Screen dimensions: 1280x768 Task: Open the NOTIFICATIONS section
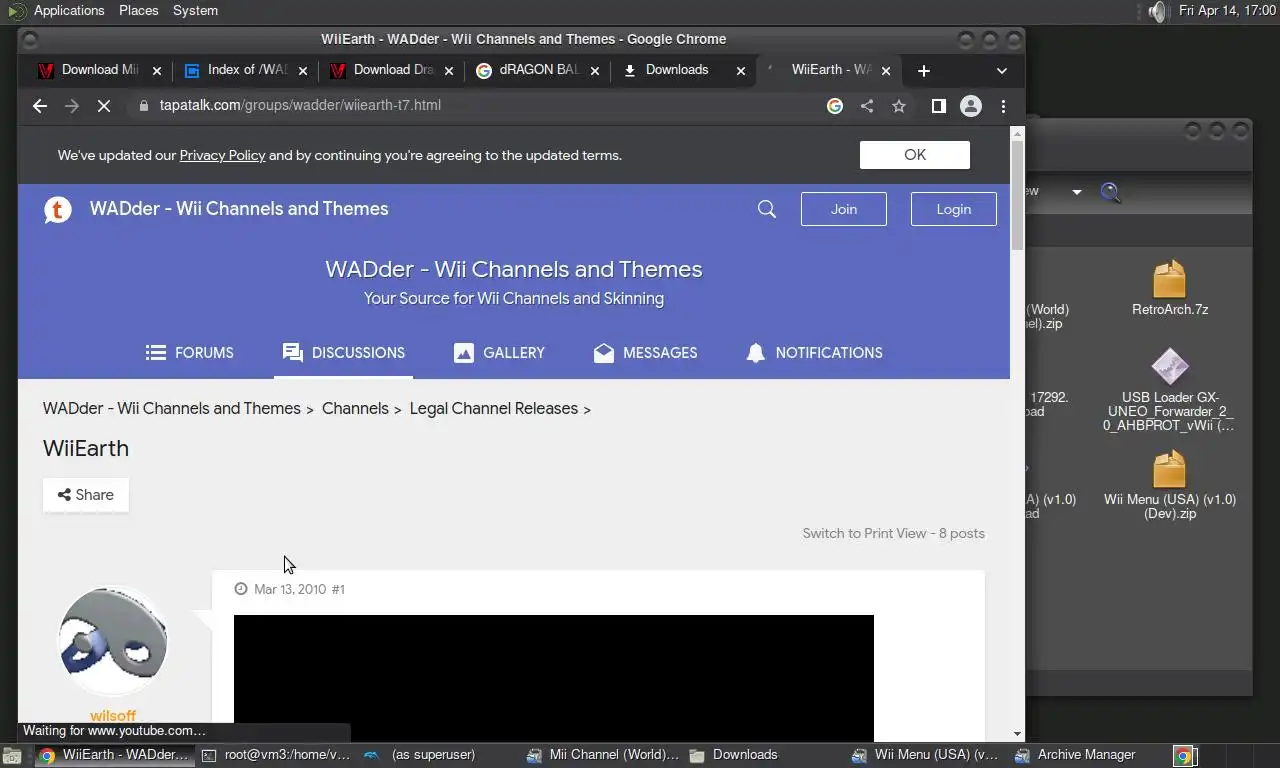point(814,353)
